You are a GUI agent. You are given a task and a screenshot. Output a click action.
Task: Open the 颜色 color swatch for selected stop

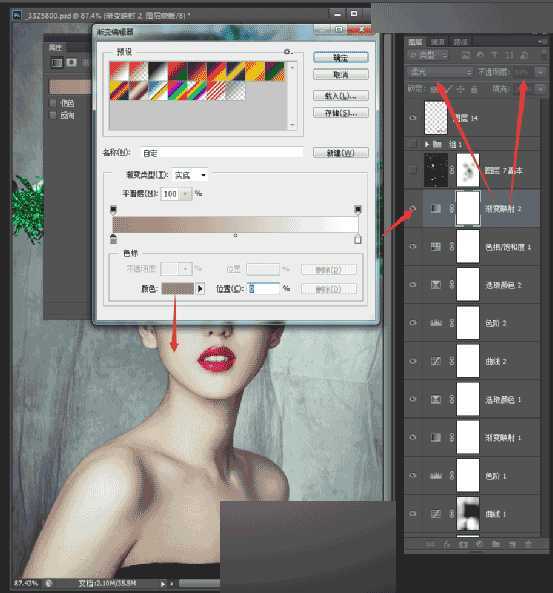pyautogui.click(x=177, y=289)
